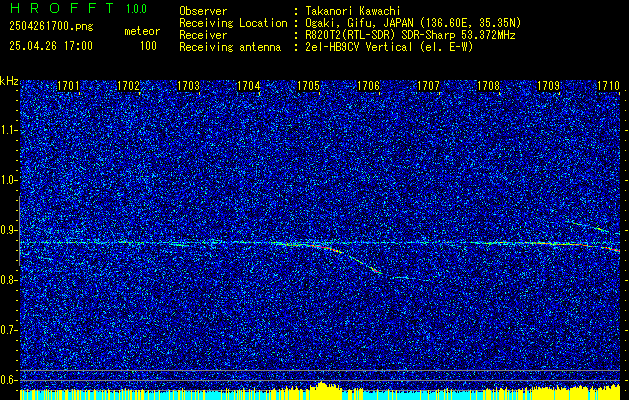Click time marker 1705

[308, 86]
